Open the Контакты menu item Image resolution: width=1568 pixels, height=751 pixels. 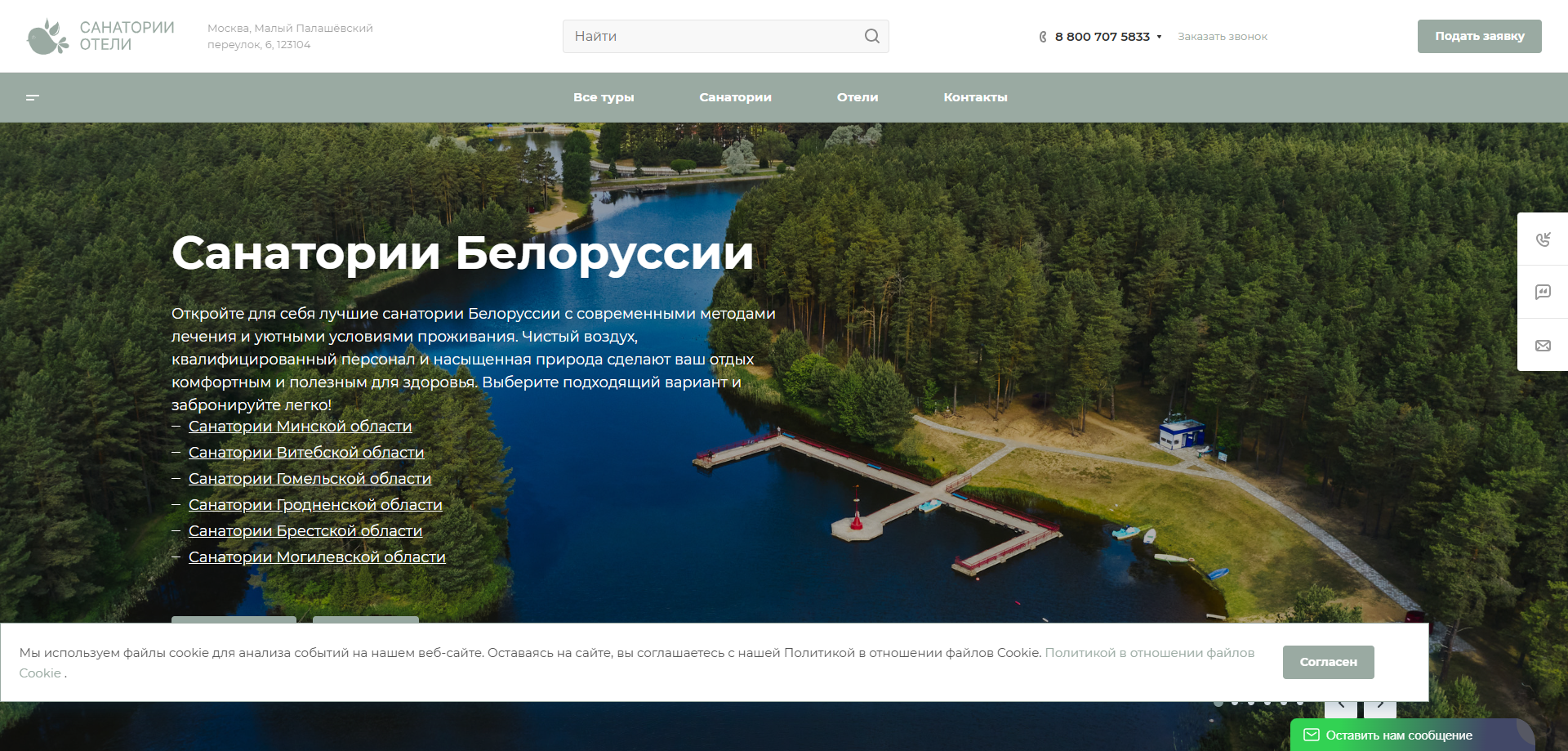coord(975,97)
